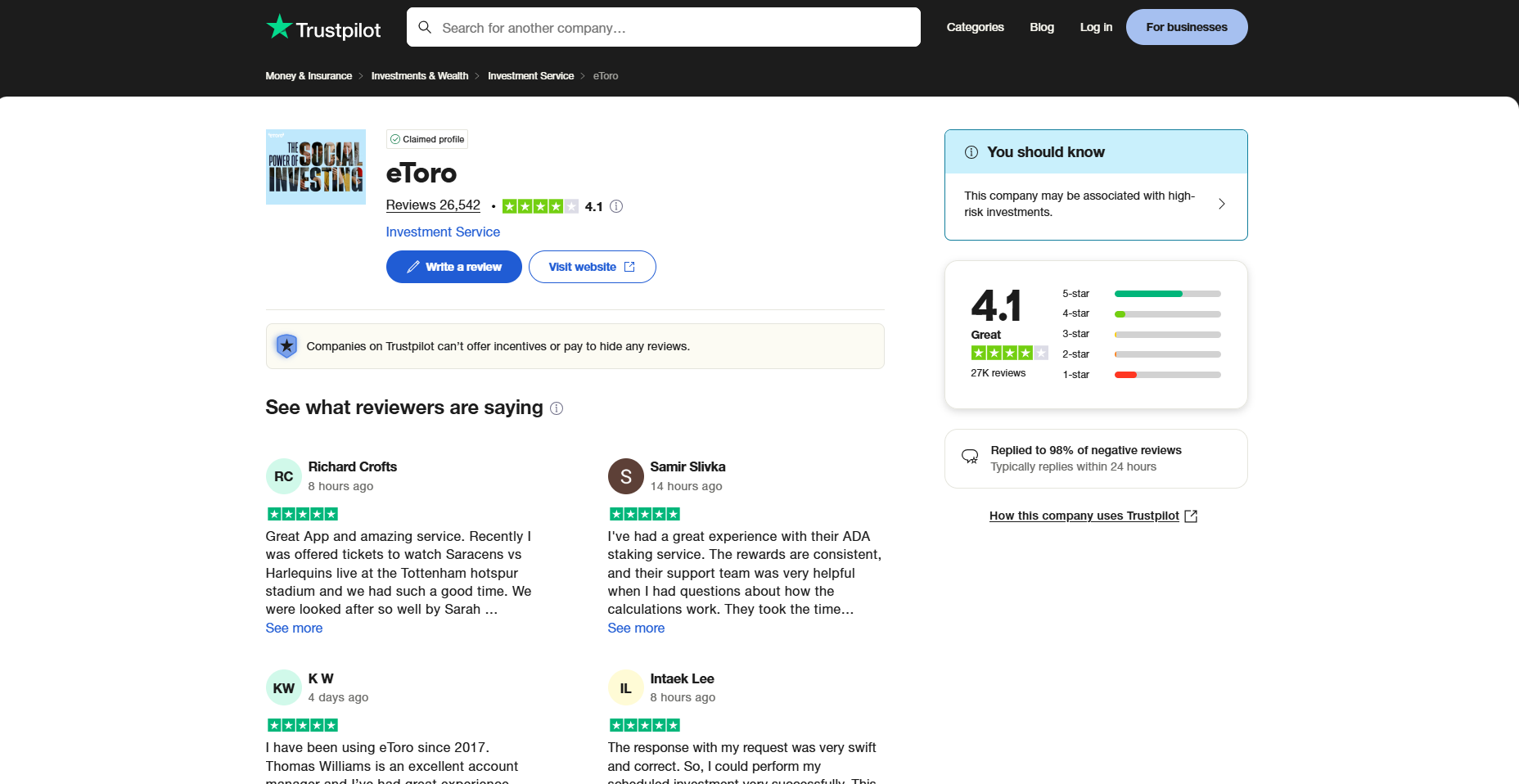Viewport: 1519px width, 784px height.
Task: Click Samir Slivka's S avatar
Action: (626, 476)
